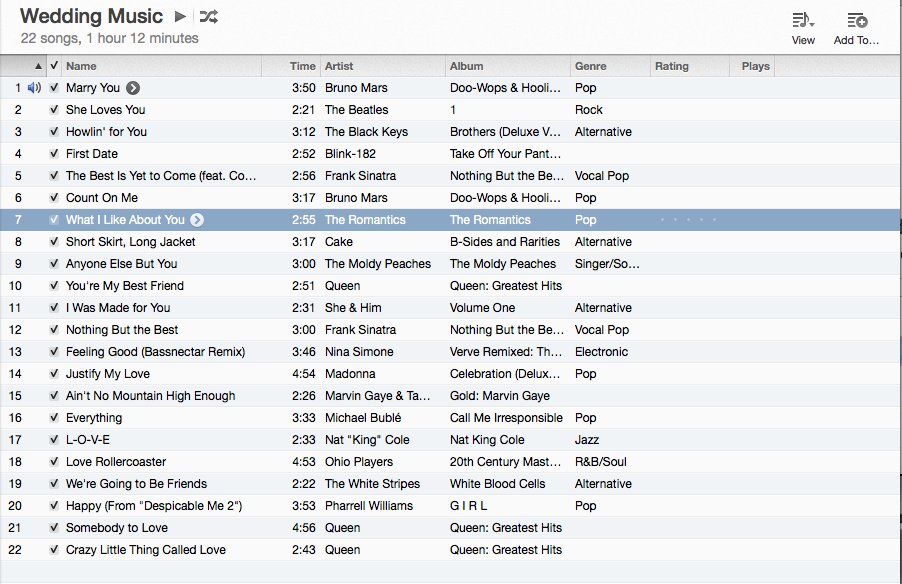Click artist Pharrell Williams
Screen dimensions: 902x584
369,506
